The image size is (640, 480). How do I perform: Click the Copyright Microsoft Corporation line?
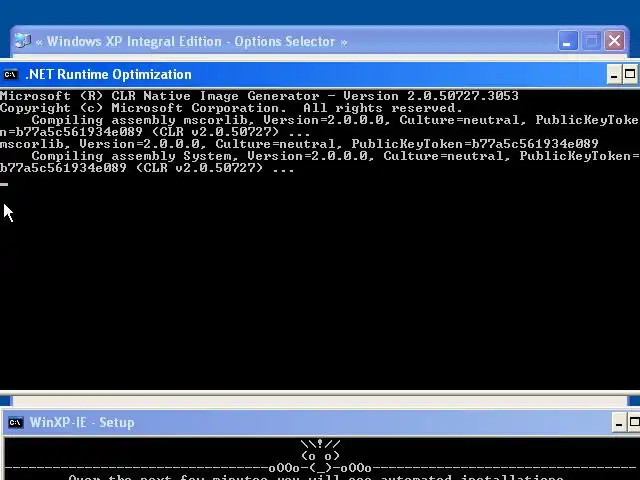[231, 108]
